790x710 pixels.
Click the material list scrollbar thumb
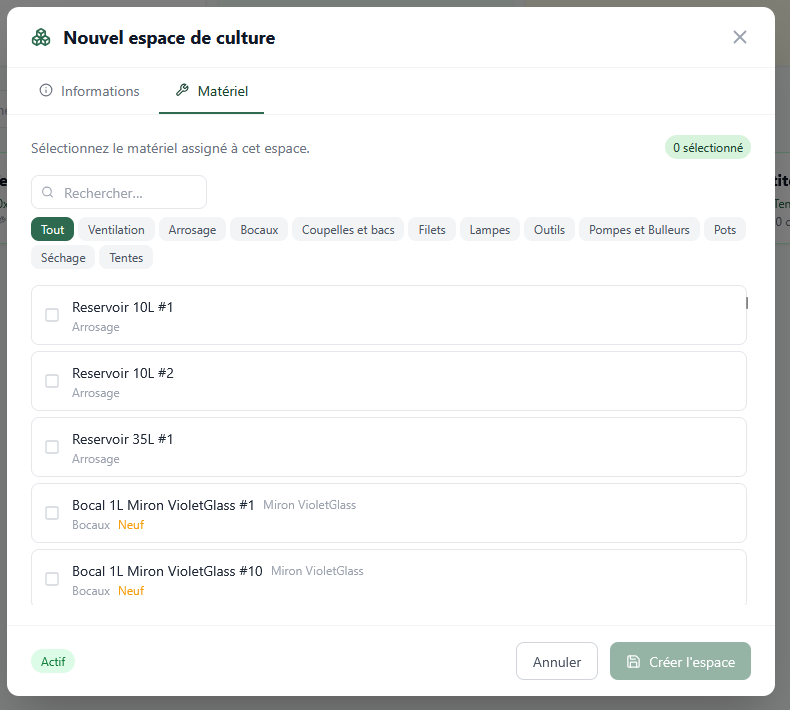(x=747, y=303)
